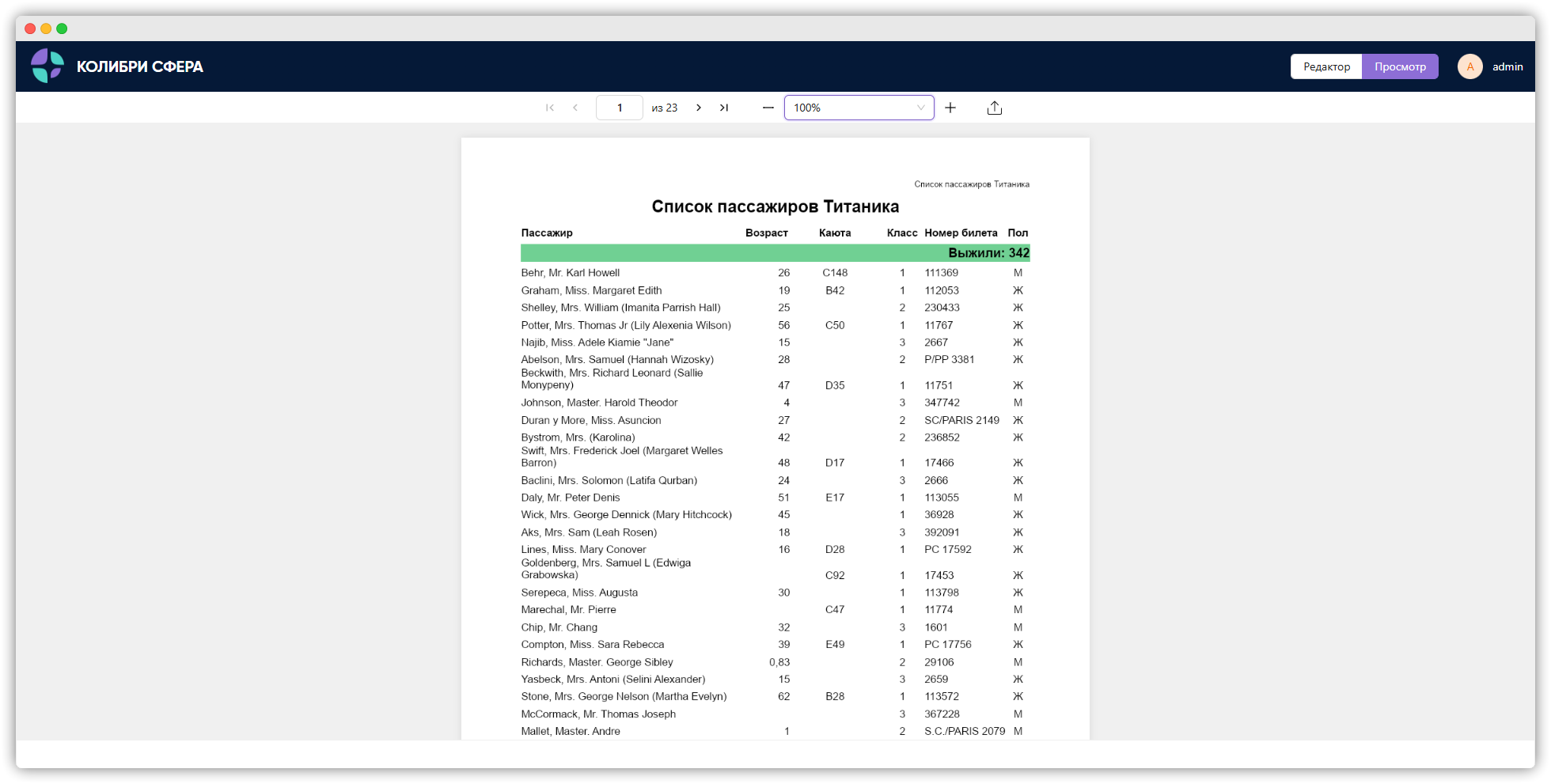Open the admin avatar icon
1551x784 pixels.
tap(1470, 66)
